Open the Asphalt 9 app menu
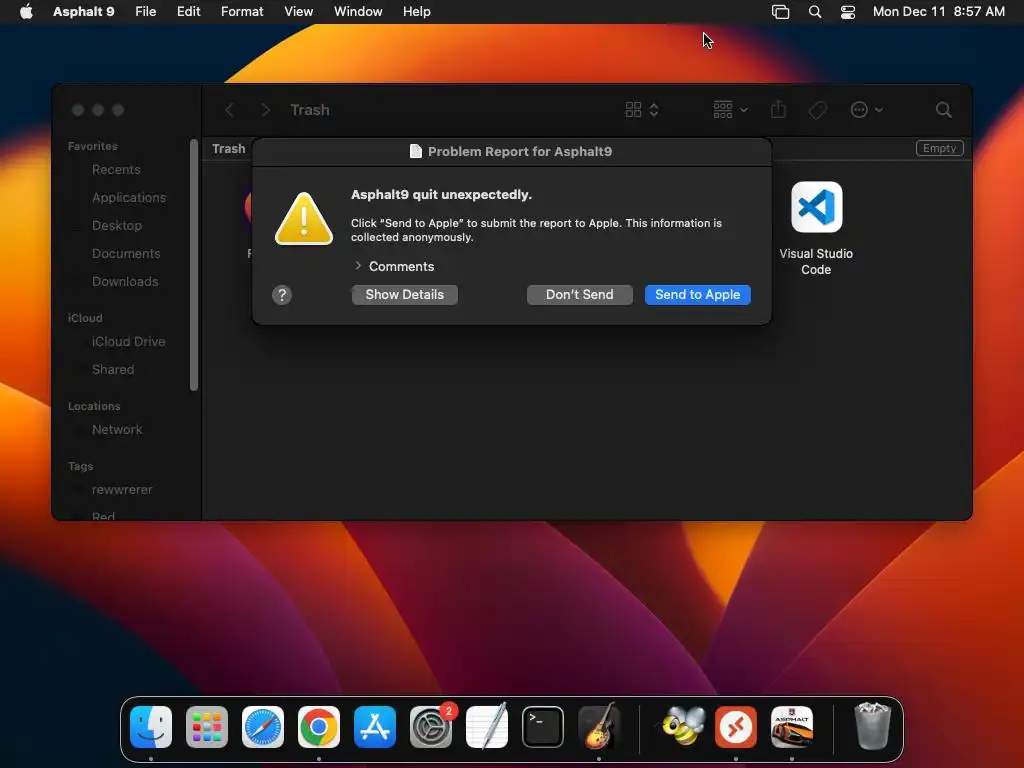1024x768 pixels. click(84, 12)
